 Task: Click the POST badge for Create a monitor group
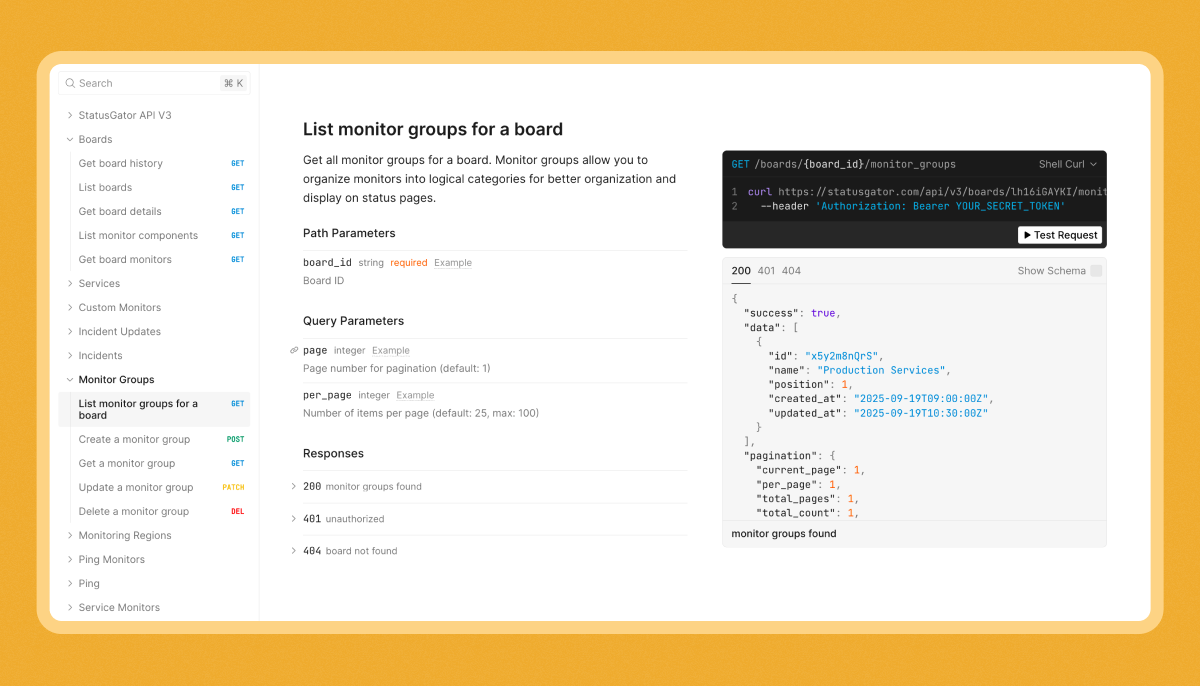(x=236, y=440)
